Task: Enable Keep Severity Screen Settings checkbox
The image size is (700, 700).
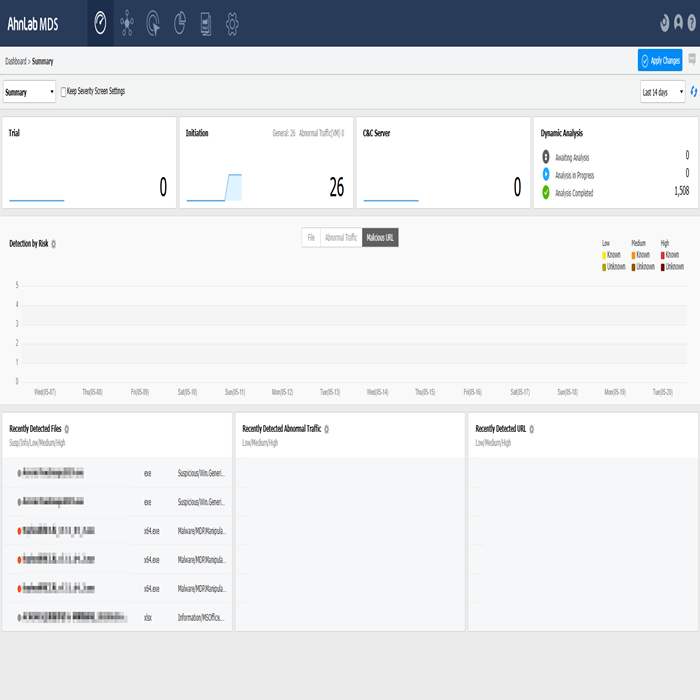Action: pos(64,92)
